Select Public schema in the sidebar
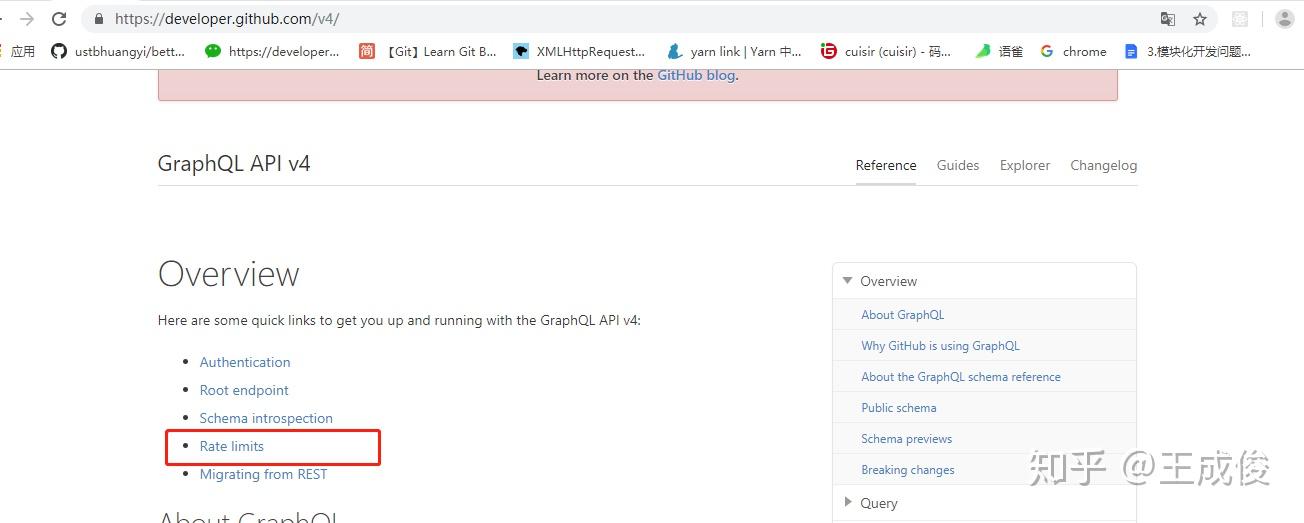The image size is (1304, 523). (899, 408)
